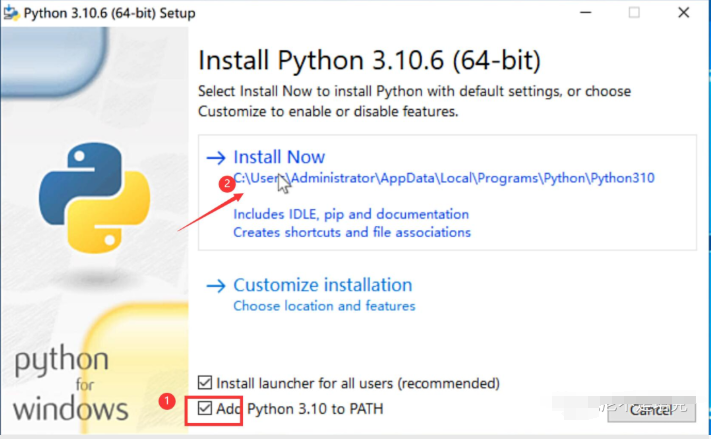The height and width of the screenshot is (439, 711).
Task: Click the disabled maximize button
Action: [x=634, y=13]
